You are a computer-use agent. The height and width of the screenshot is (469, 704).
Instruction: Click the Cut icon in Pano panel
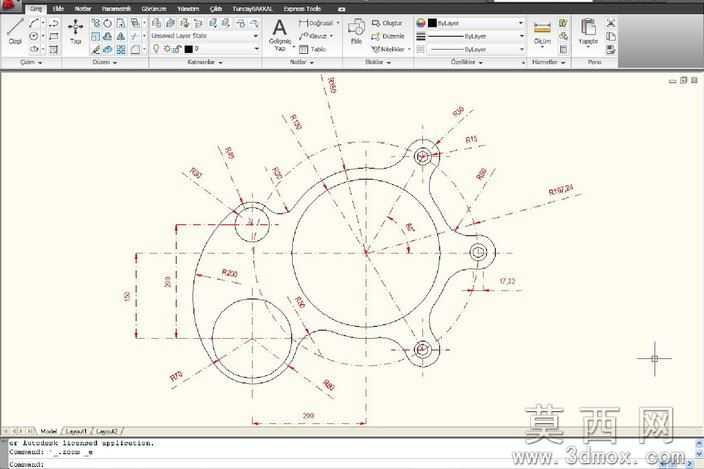coord(611,23)
